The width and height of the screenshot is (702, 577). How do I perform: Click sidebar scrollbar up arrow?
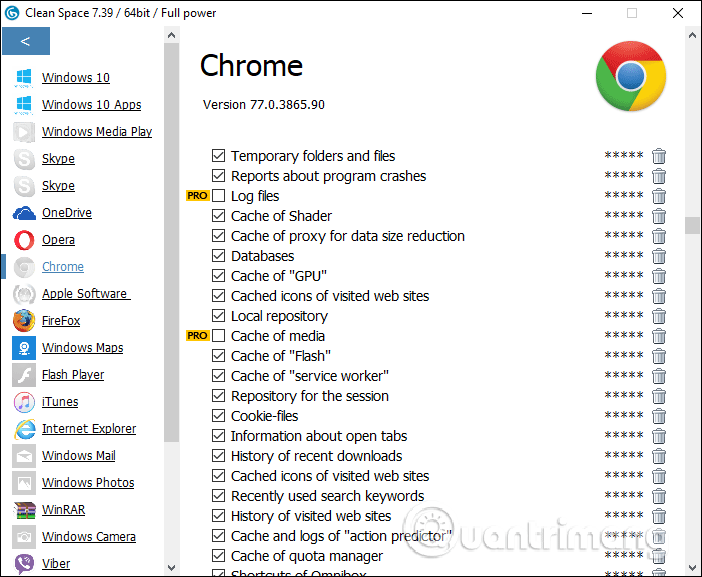point(171,35)
